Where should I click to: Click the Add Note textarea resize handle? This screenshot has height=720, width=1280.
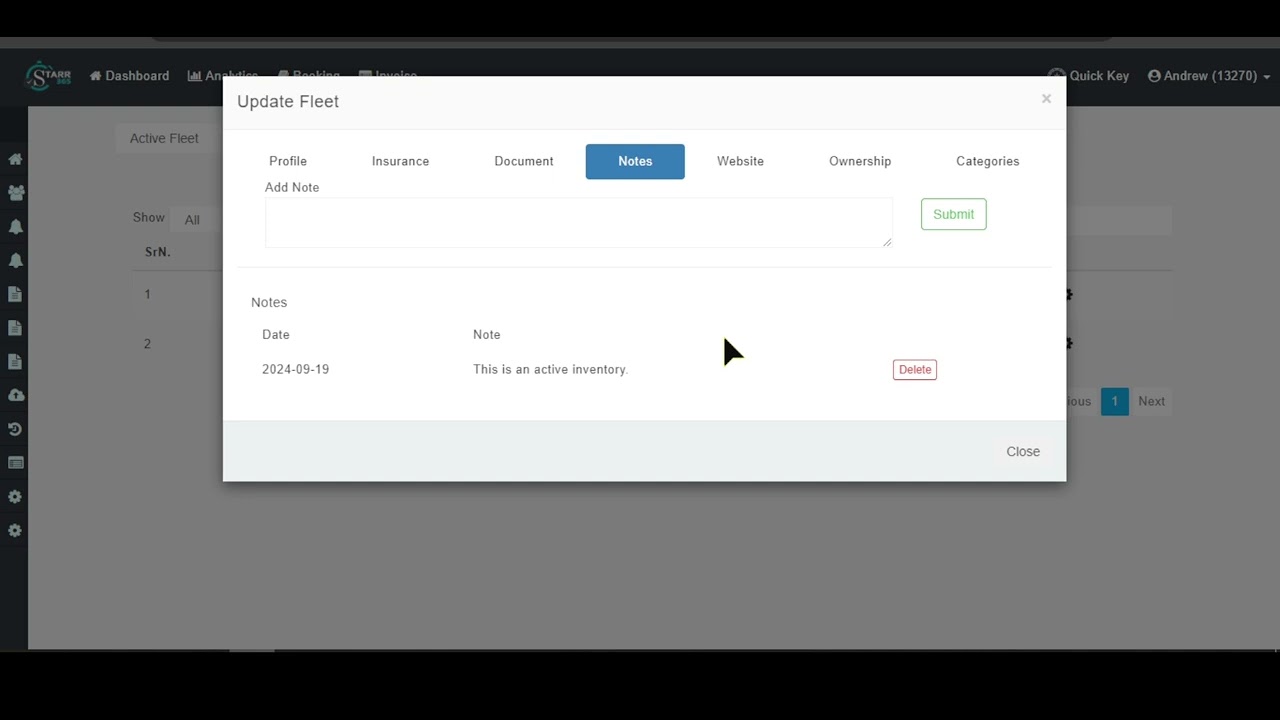coord(887,242)
